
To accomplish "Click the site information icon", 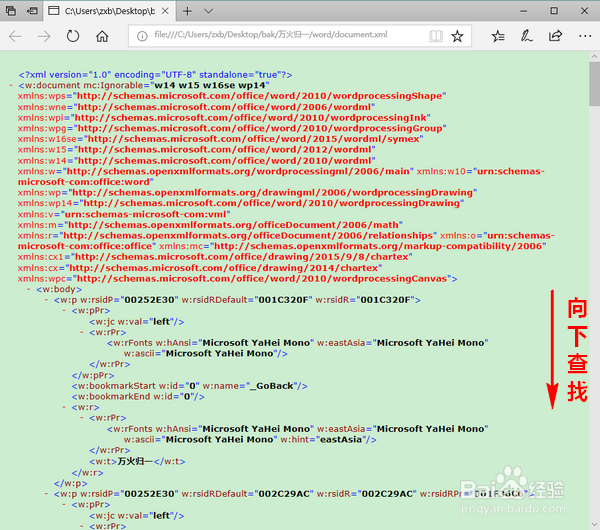I will [x=142, y=36].
